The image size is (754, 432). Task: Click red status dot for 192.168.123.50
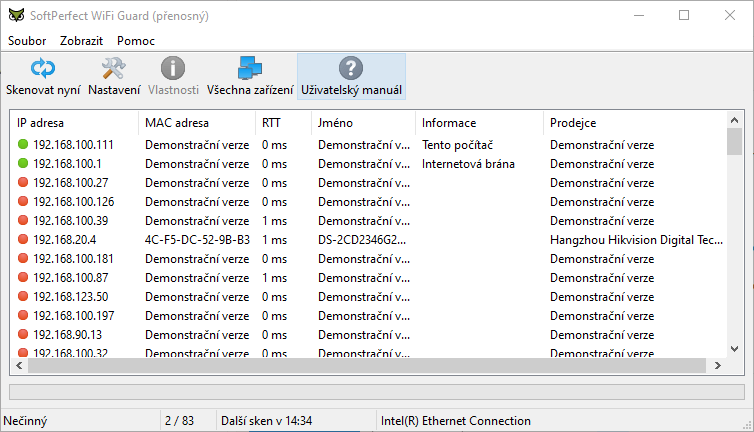pos(23,296)
